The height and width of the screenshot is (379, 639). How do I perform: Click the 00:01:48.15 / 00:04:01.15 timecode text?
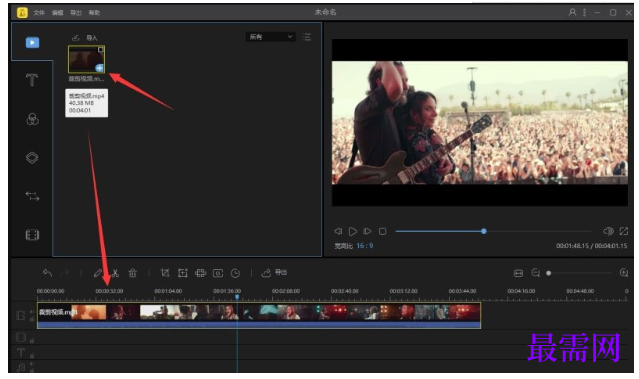[591, 246]
